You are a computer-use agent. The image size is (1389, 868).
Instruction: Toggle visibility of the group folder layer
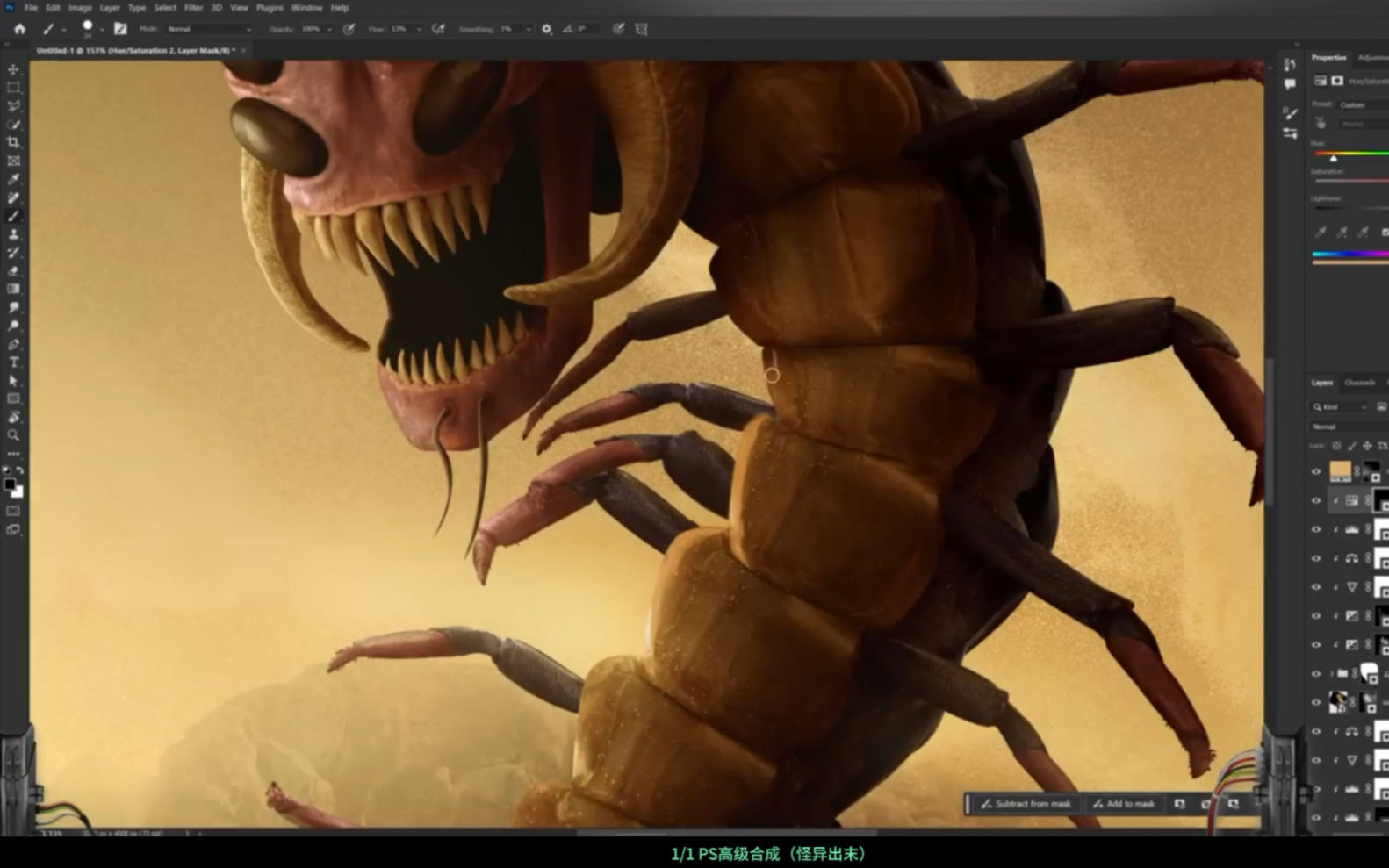coord(1315,673)
